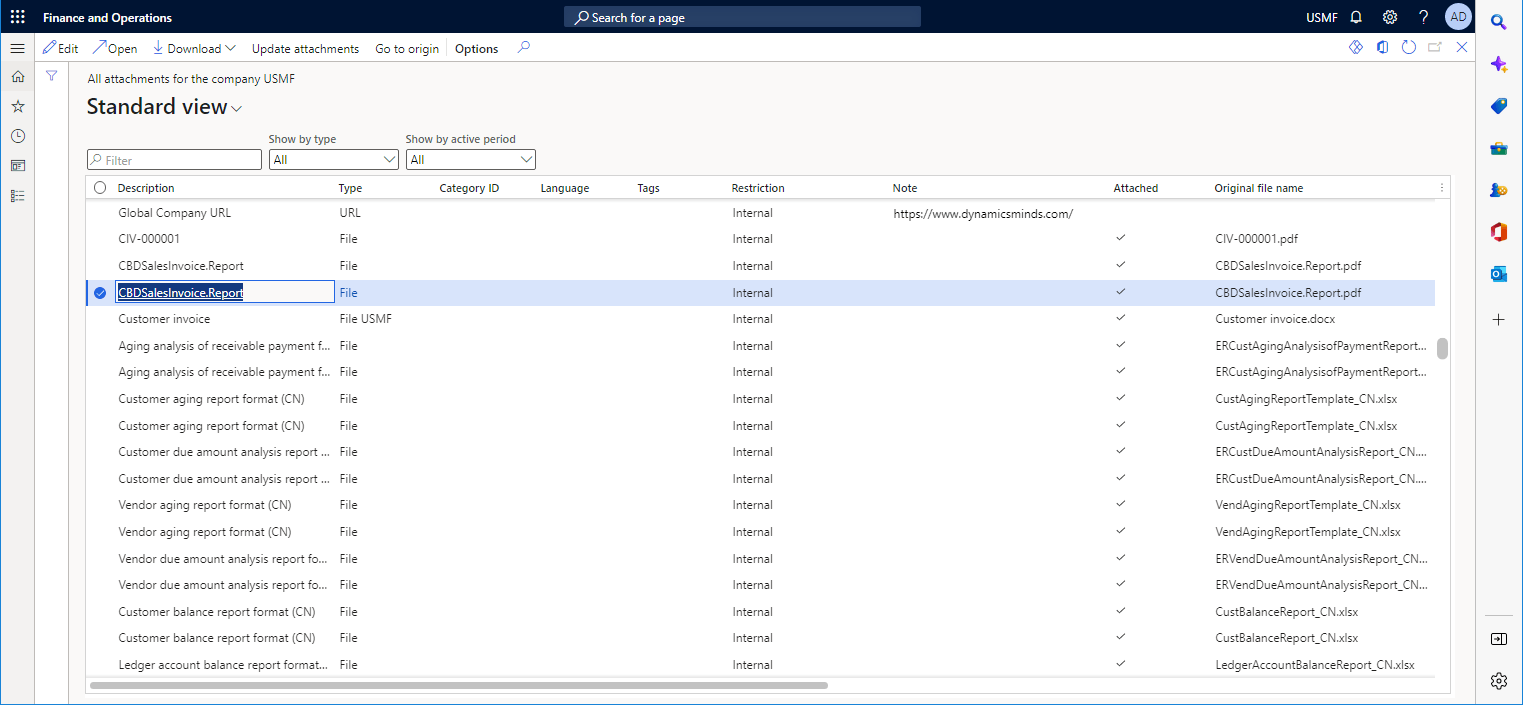Click Original file name column header
This screenshot has width=1523, height=705.
[1258, 188]
